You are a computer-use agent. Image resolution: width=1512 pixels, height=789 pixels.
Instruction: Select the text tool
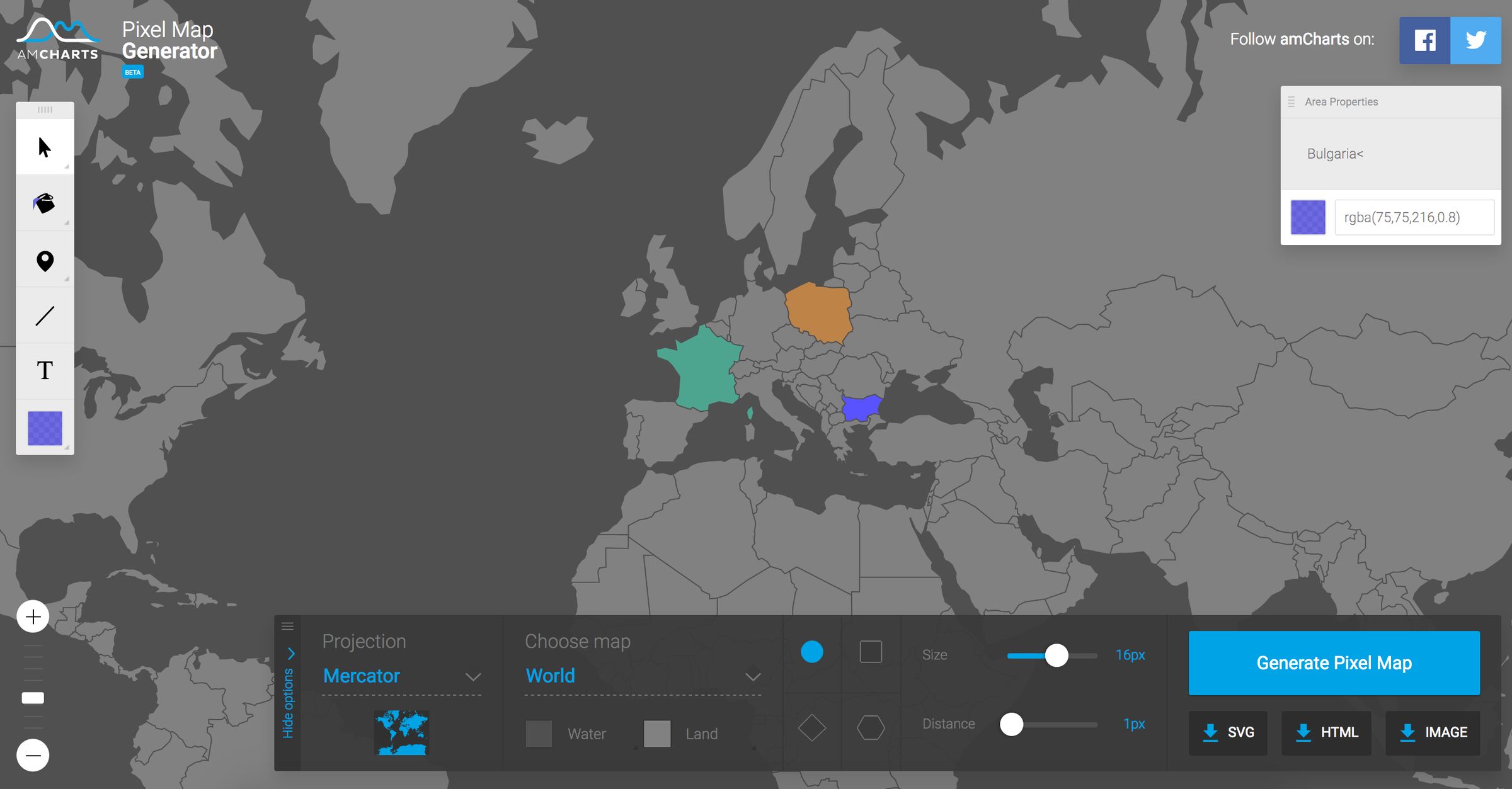44,370
